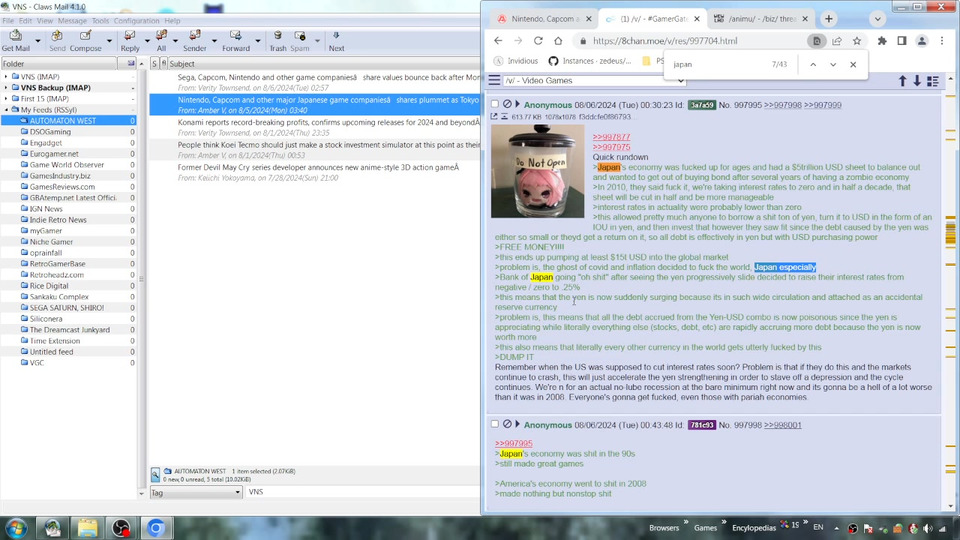Open Chrome three-dot menu
The height and width of the screenshot is (540, 960).
click(x=942, y=41)
